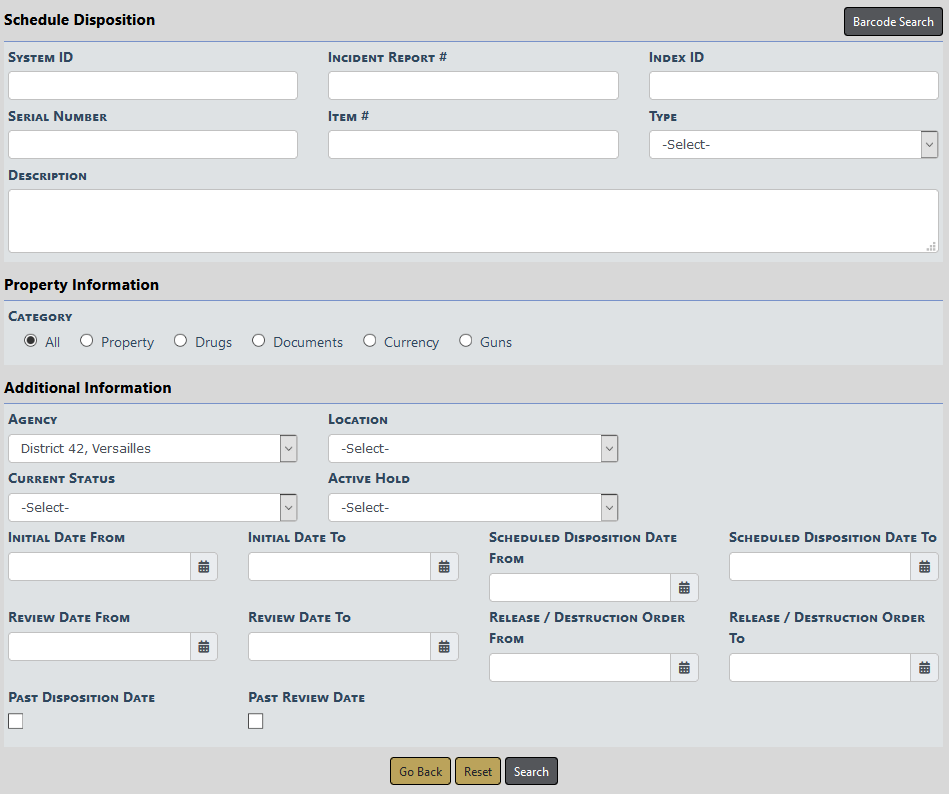This screenshot has width=949, height=794.
Task: Click the Barcode Search button
Action: 893,22
